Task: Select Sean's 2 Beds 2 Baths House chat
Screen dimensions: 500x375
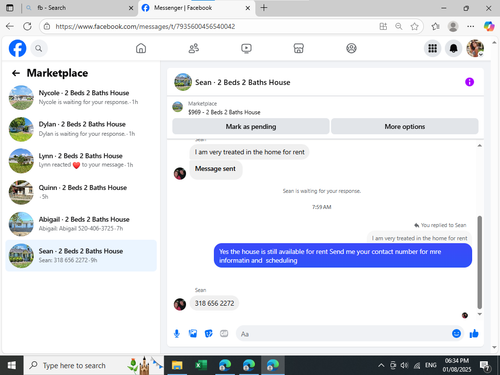Action: (x=81, y=256)
